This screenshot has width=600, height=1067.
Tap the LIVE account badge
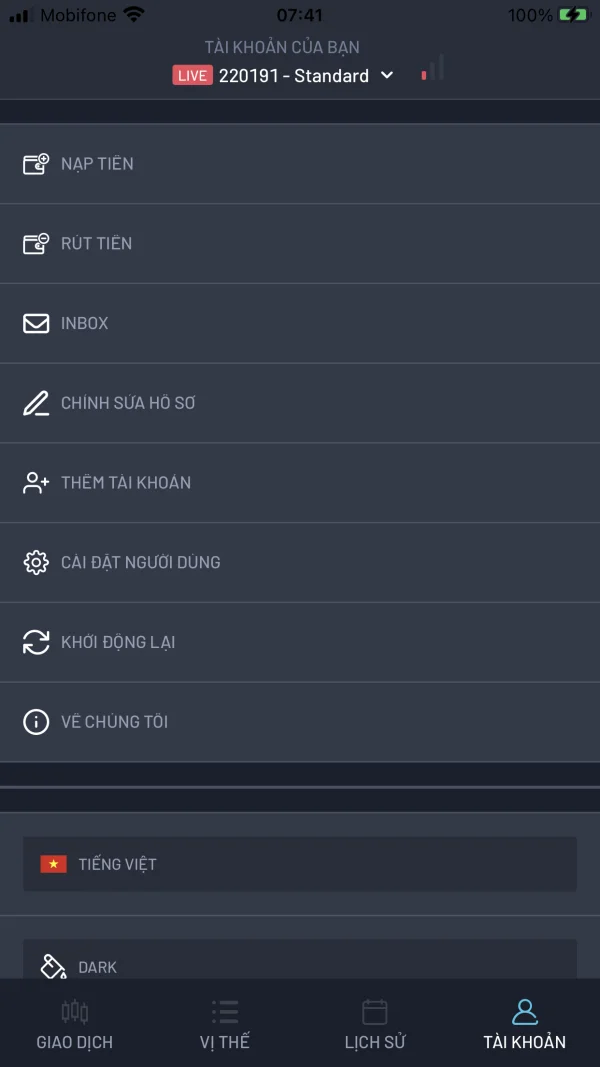pyautogui.click(x=192, y=76)
